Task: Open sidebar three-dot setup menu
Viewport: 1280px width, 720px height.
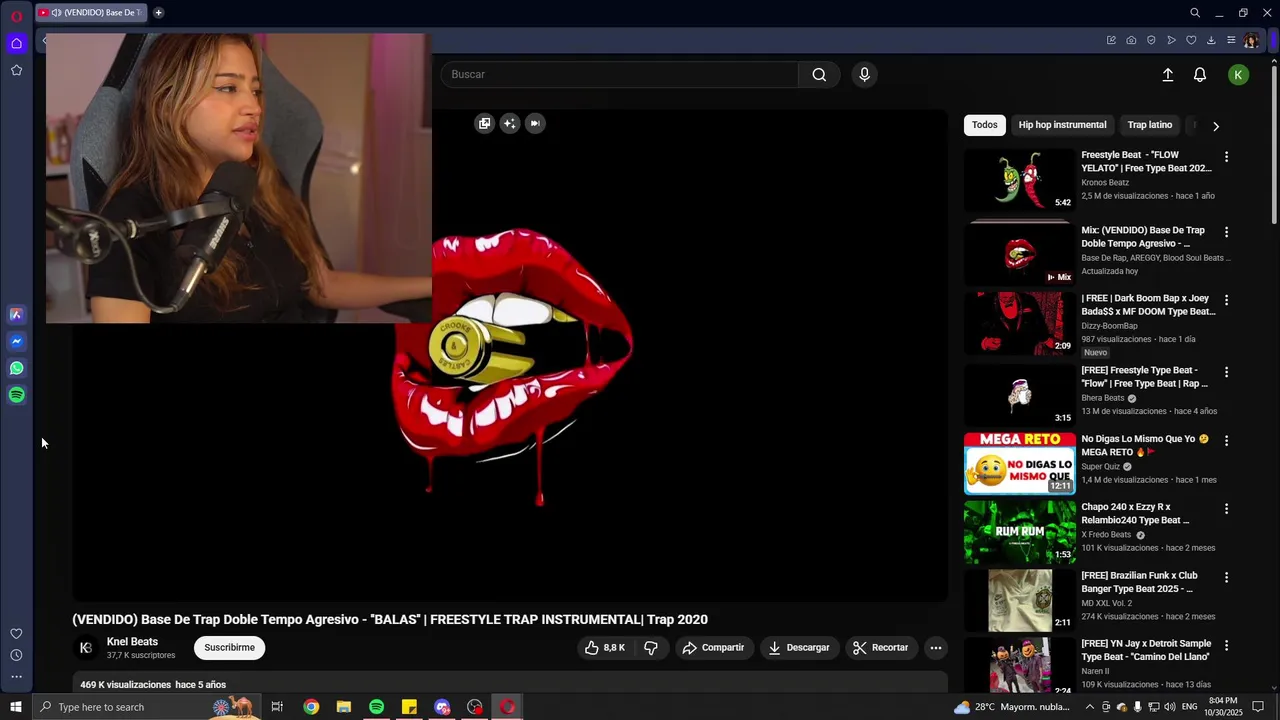Action: point(16,677)
